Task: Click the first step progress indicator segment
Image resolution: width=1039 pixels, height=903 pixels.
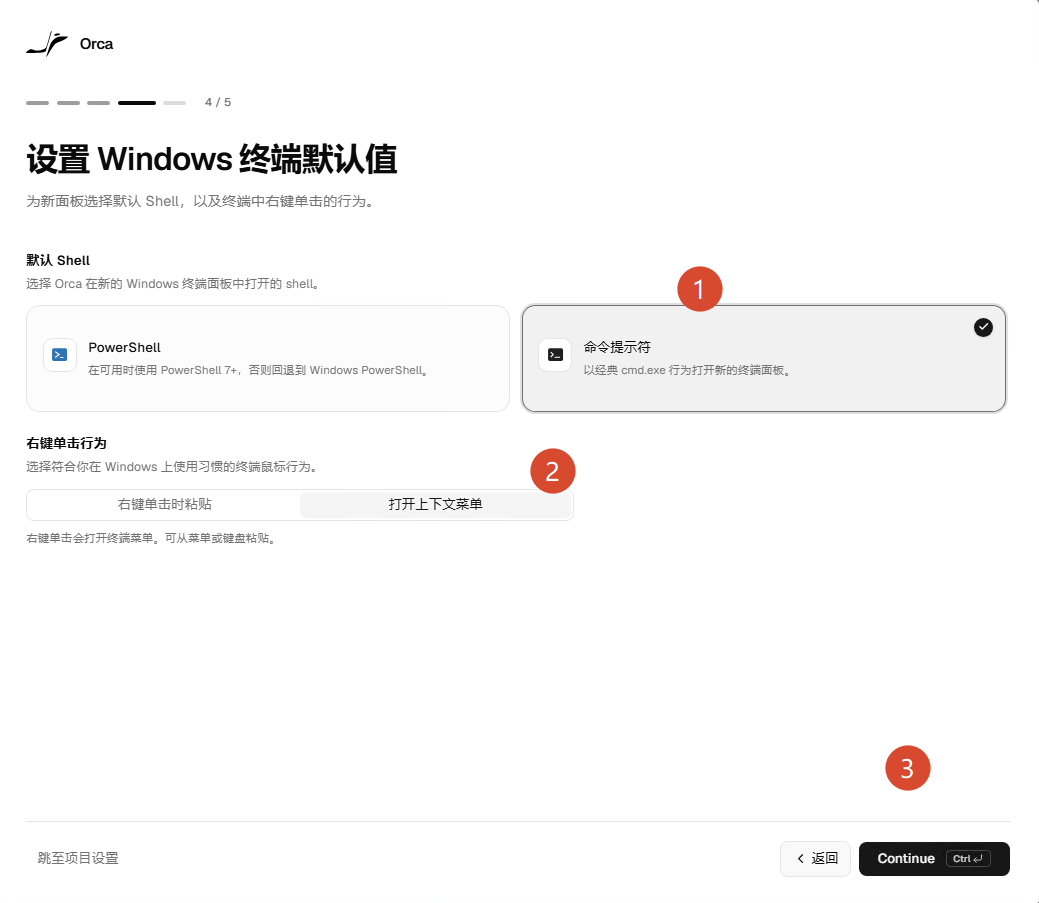Action: pos(38,103)
